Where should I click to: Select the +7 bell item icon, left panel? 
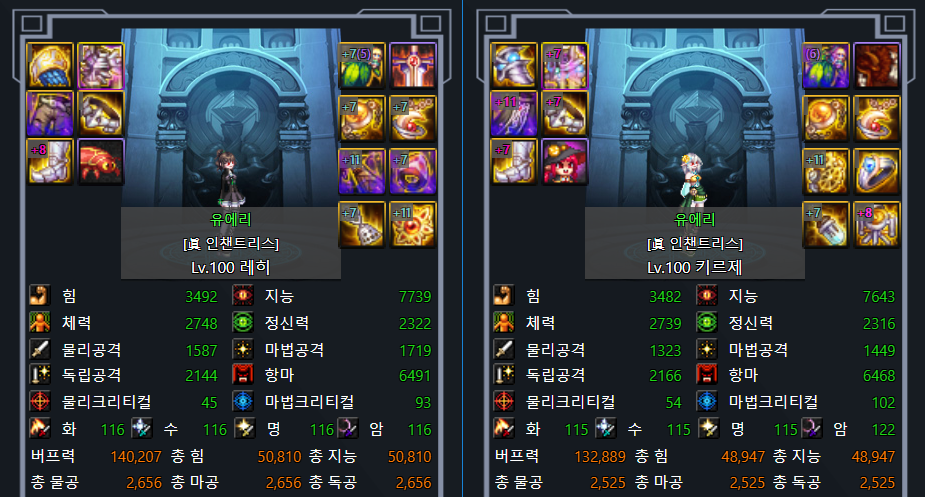362,224
